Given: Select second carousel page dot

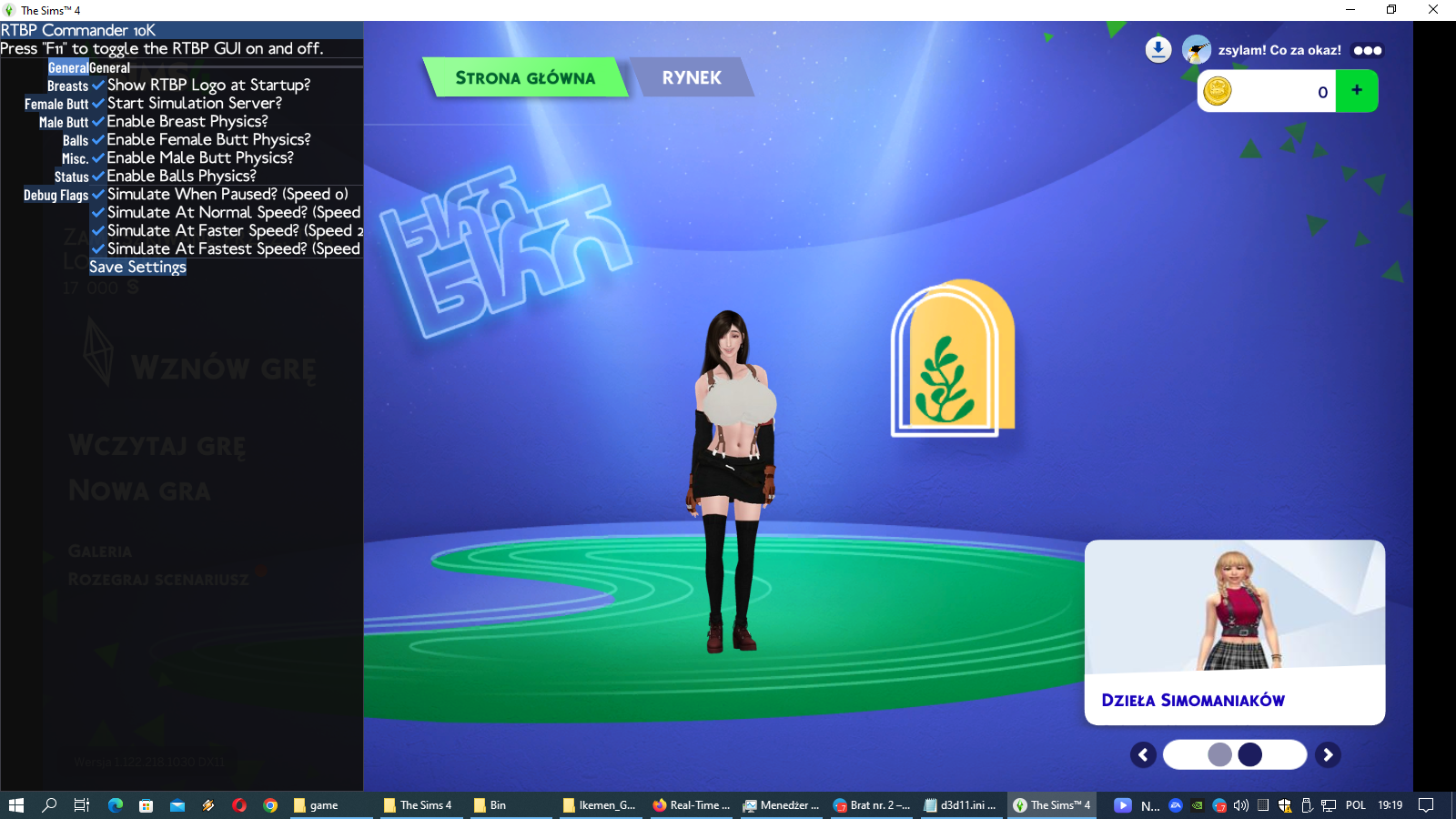Looking at the screenshot, I should (x=1250, y=754).
